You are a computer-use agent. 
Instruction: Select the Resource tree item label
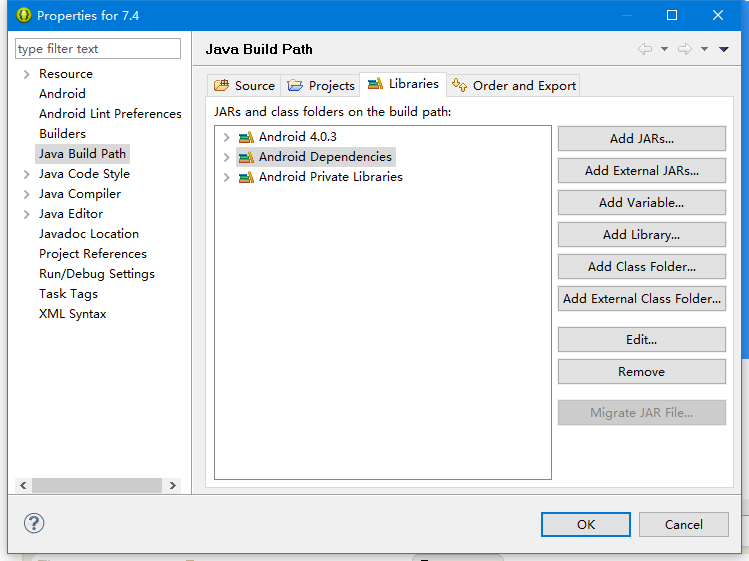(x=66, y=74)
